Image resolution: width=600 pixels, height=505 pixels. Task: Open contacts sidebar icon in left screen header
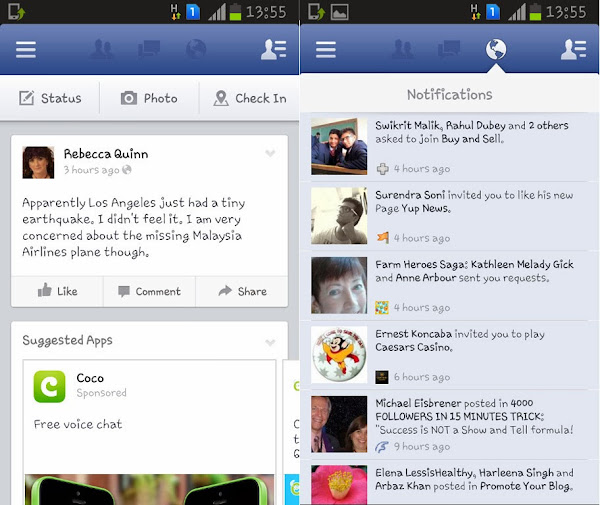(274, 49)
